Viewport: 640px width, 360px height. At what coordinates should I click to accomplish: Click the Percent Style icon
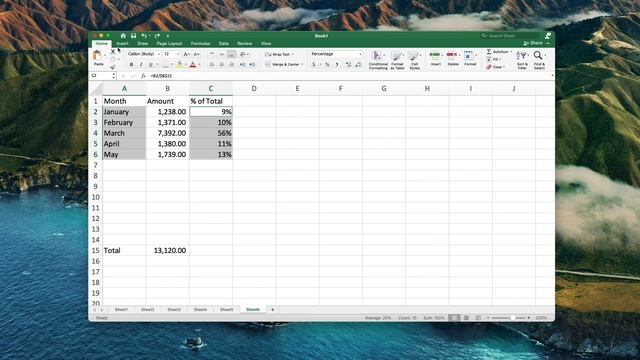(327, 64)
